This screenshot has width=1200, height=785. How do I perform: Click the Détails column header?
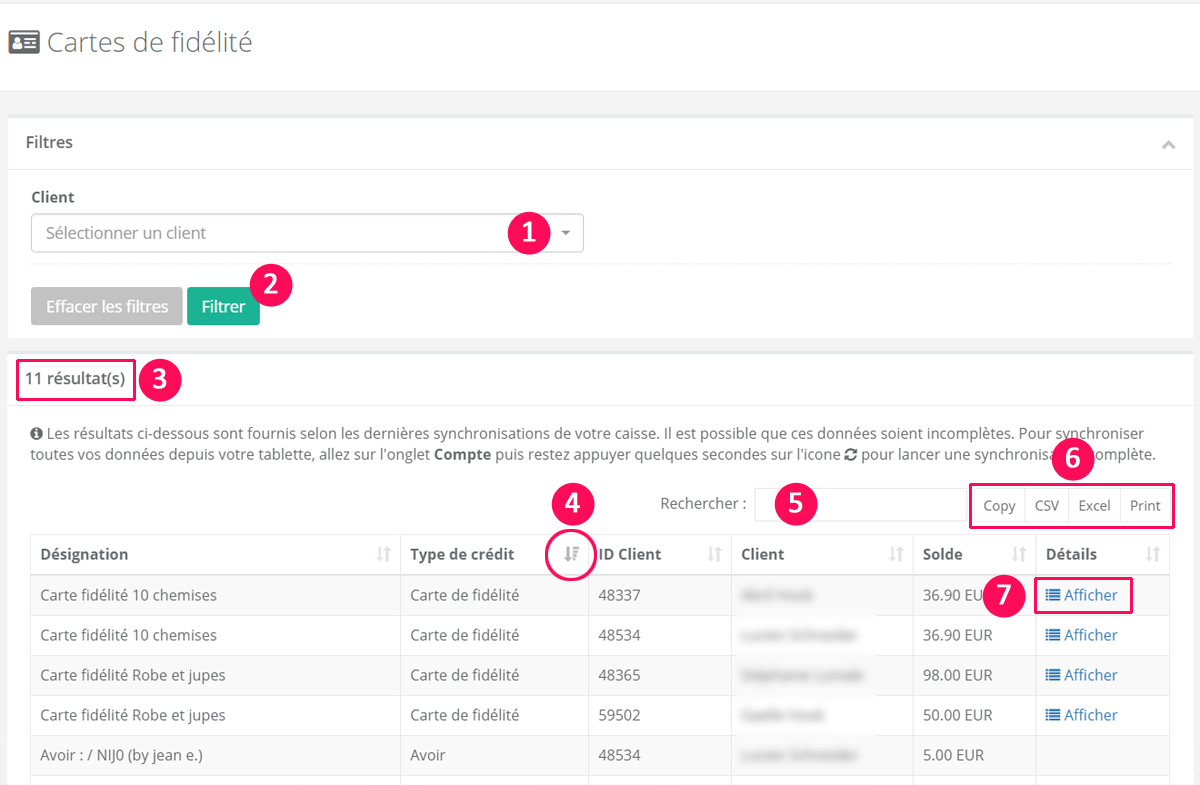click(1102, 554)
